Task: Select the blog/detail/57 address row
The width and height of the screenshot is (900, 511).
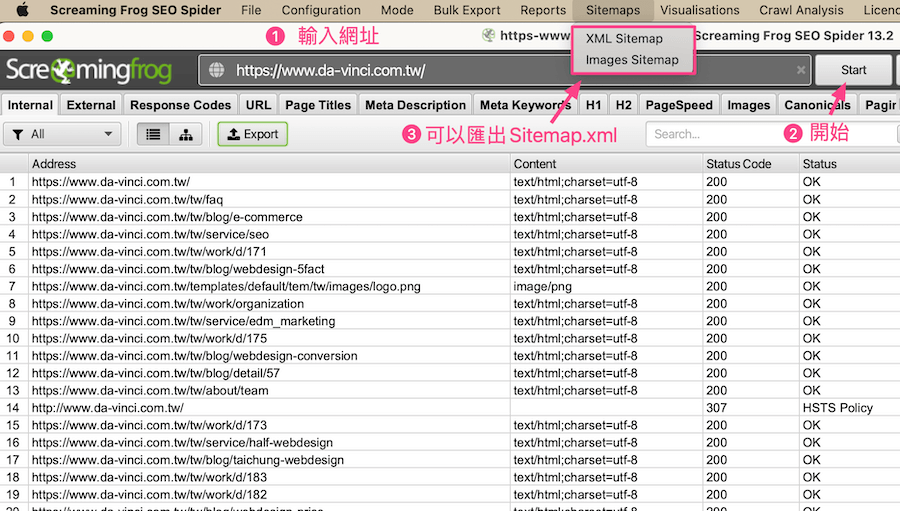Action: [x=450, y=373]
